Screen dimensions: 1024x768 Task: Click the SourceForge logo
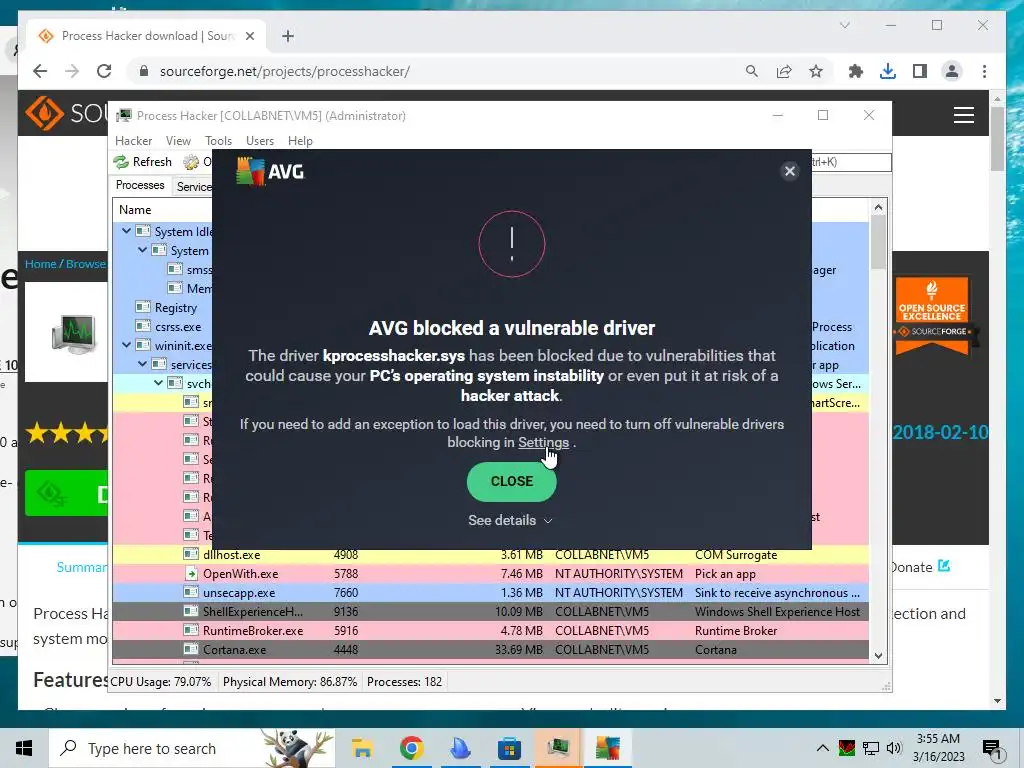coord(66,113)
